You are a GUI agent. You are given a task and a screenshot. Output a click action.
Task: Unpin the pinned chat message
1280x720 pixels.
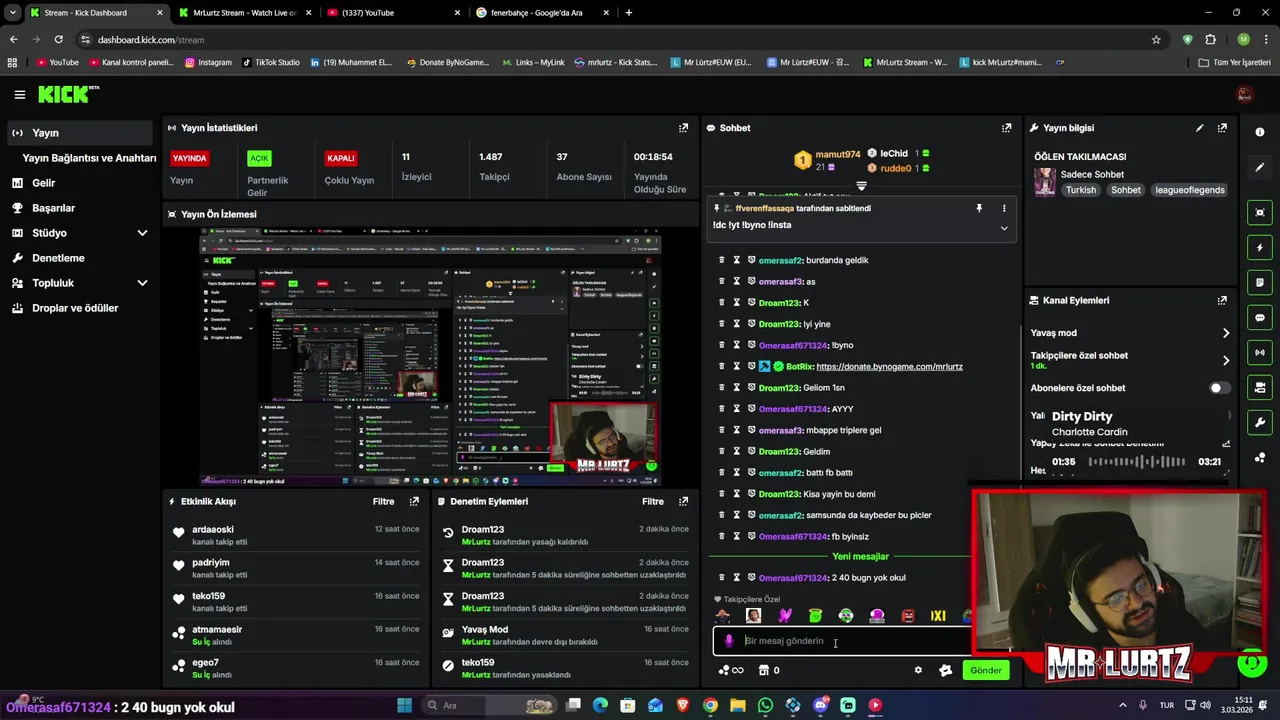[x=979, y=208]
